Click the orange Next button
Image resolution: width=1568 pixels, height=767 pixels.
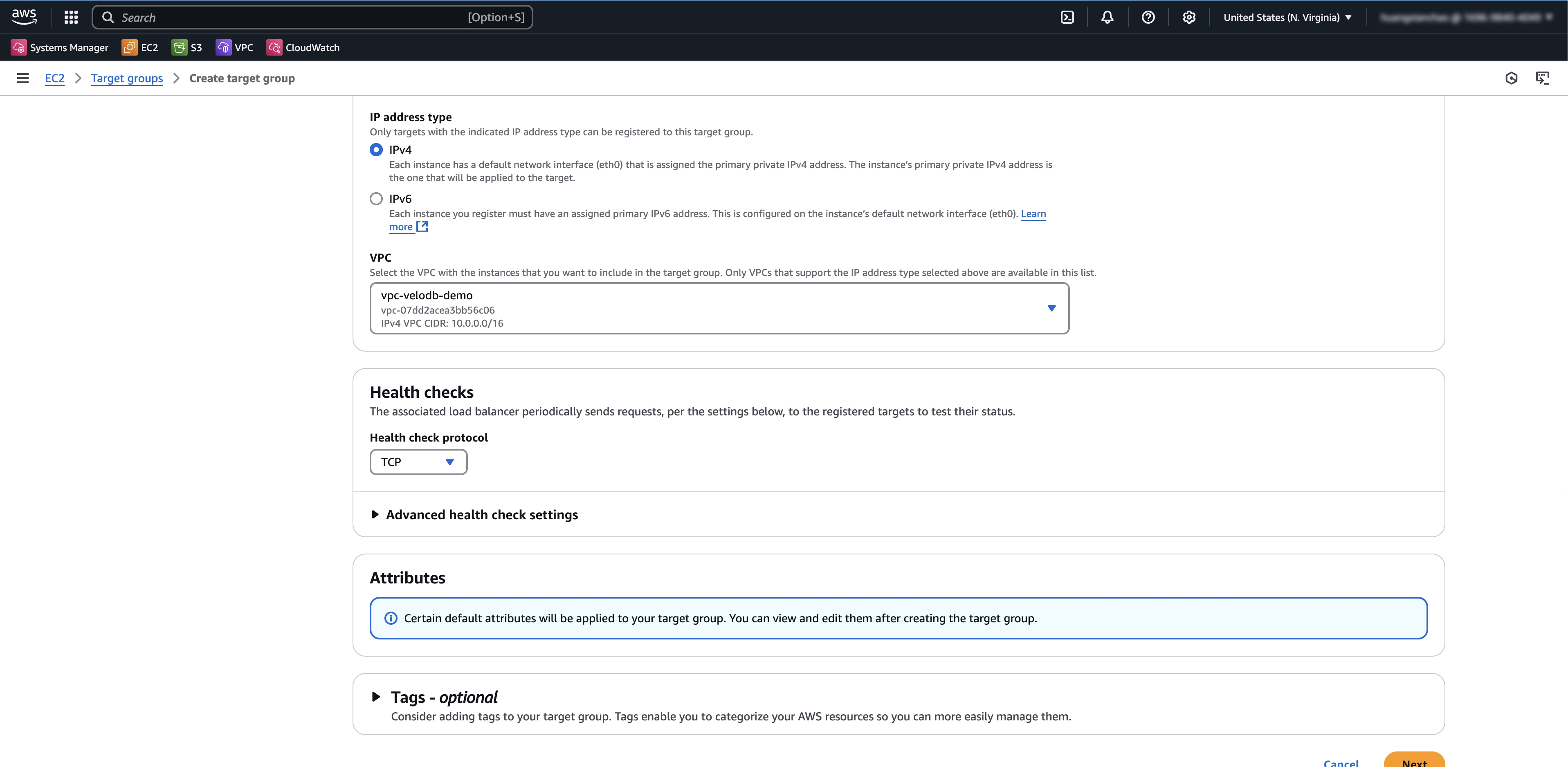click(1413, 761)
